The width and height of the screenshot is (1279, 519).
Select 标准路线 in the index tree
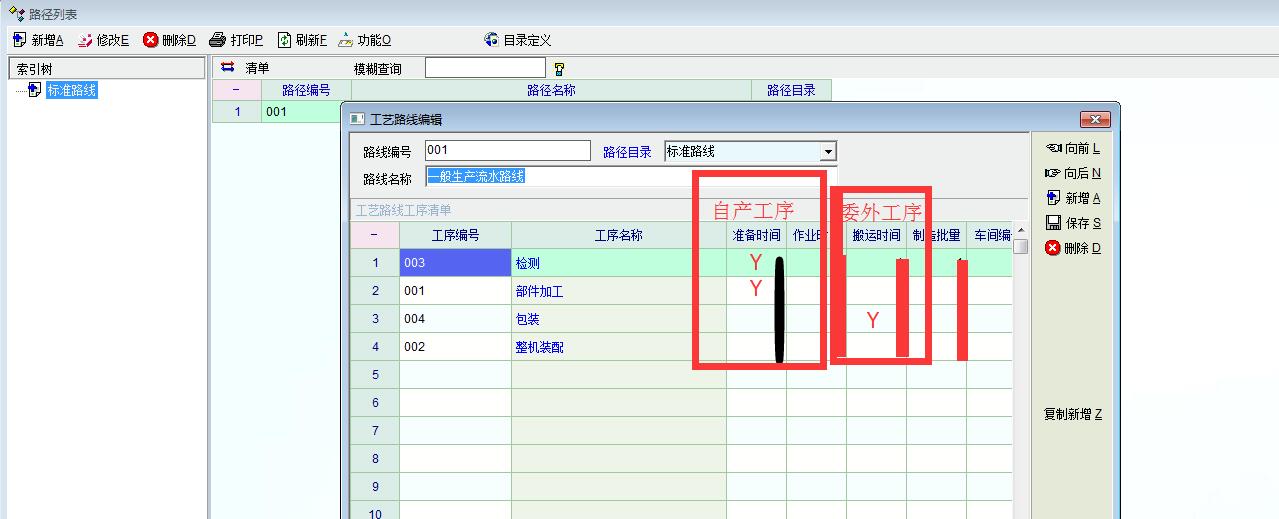[71, 90]
